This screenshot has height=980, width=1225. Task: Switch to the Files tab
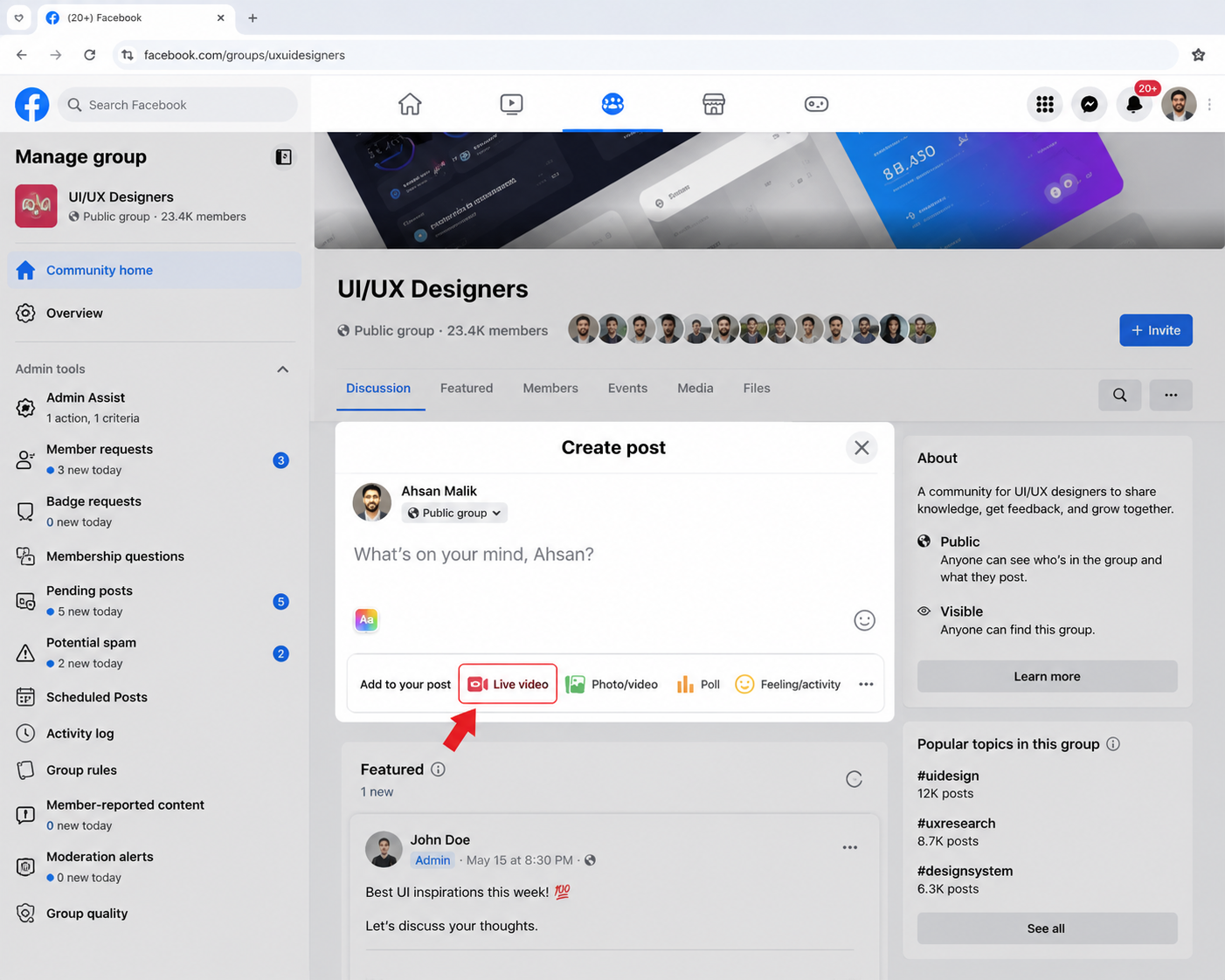tap(757, 389)
